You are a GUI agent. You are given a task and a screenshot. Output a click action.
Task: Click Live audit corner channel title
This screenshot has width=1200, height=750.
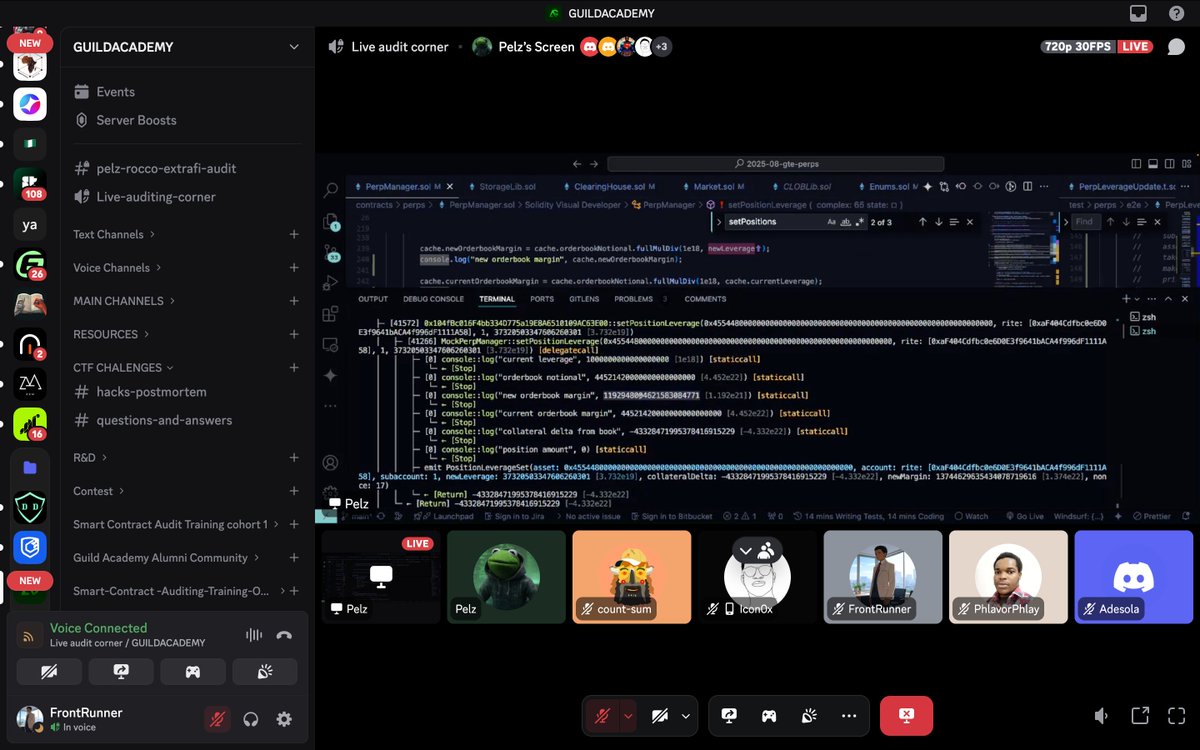pos(400,47)
